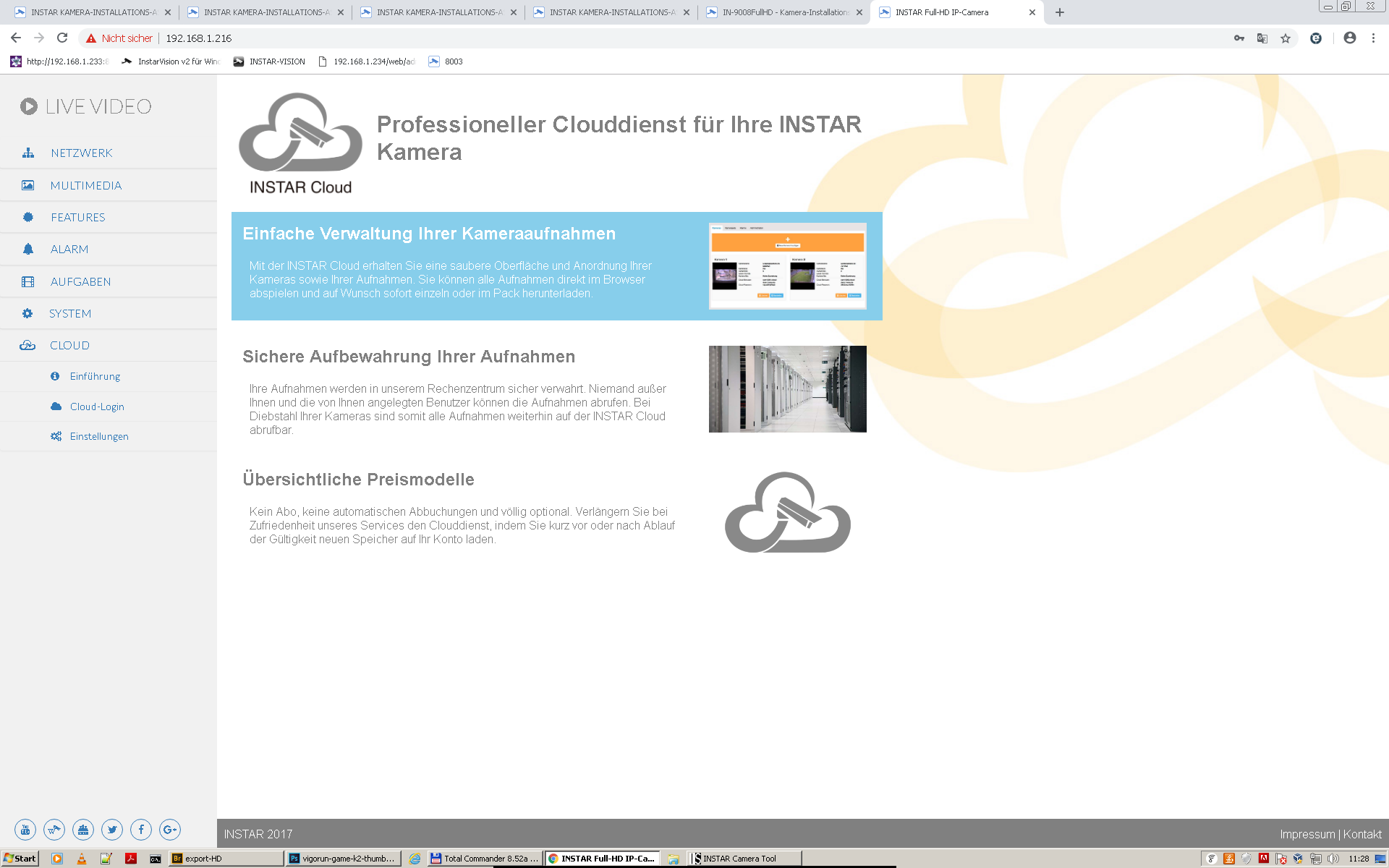Click the translate page icon
Screen dimensions: 1389x868
(x=1262, y=38)
